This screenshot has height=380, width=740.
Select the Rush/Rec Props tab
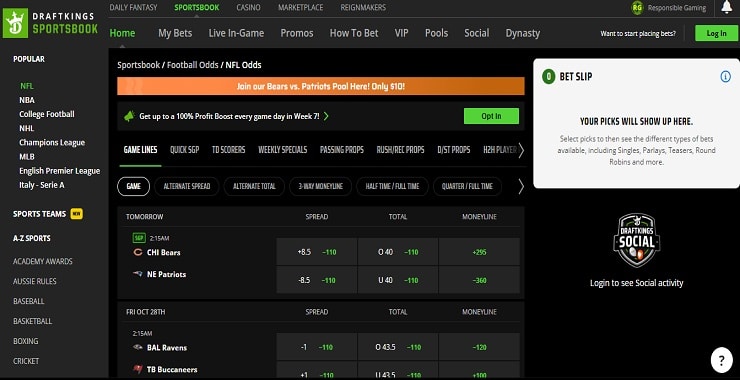(x=400, y=150)
